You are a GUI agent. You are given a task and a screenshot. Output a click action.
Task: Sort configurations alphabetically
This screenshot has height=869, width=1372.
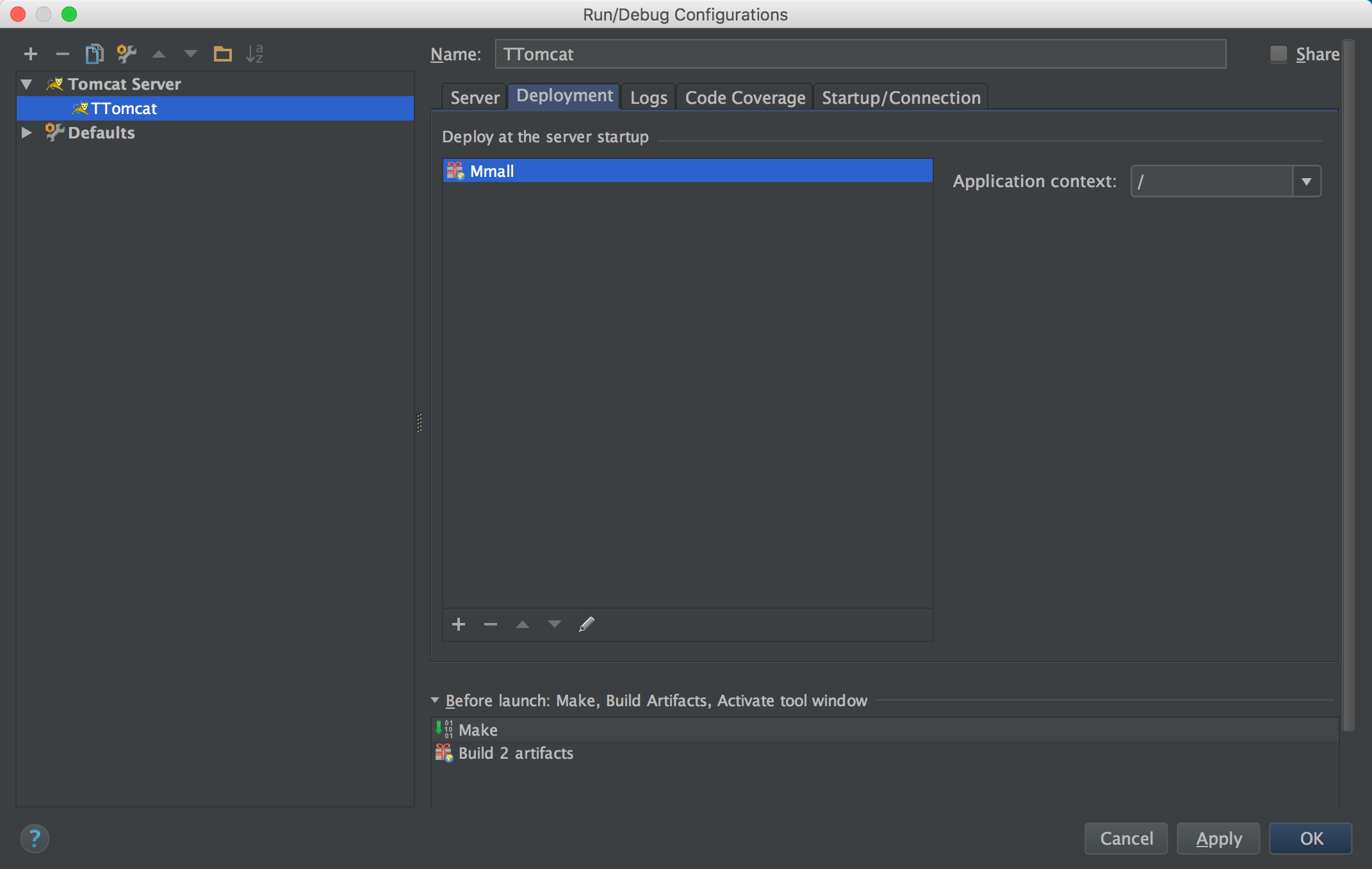(254, 54)
